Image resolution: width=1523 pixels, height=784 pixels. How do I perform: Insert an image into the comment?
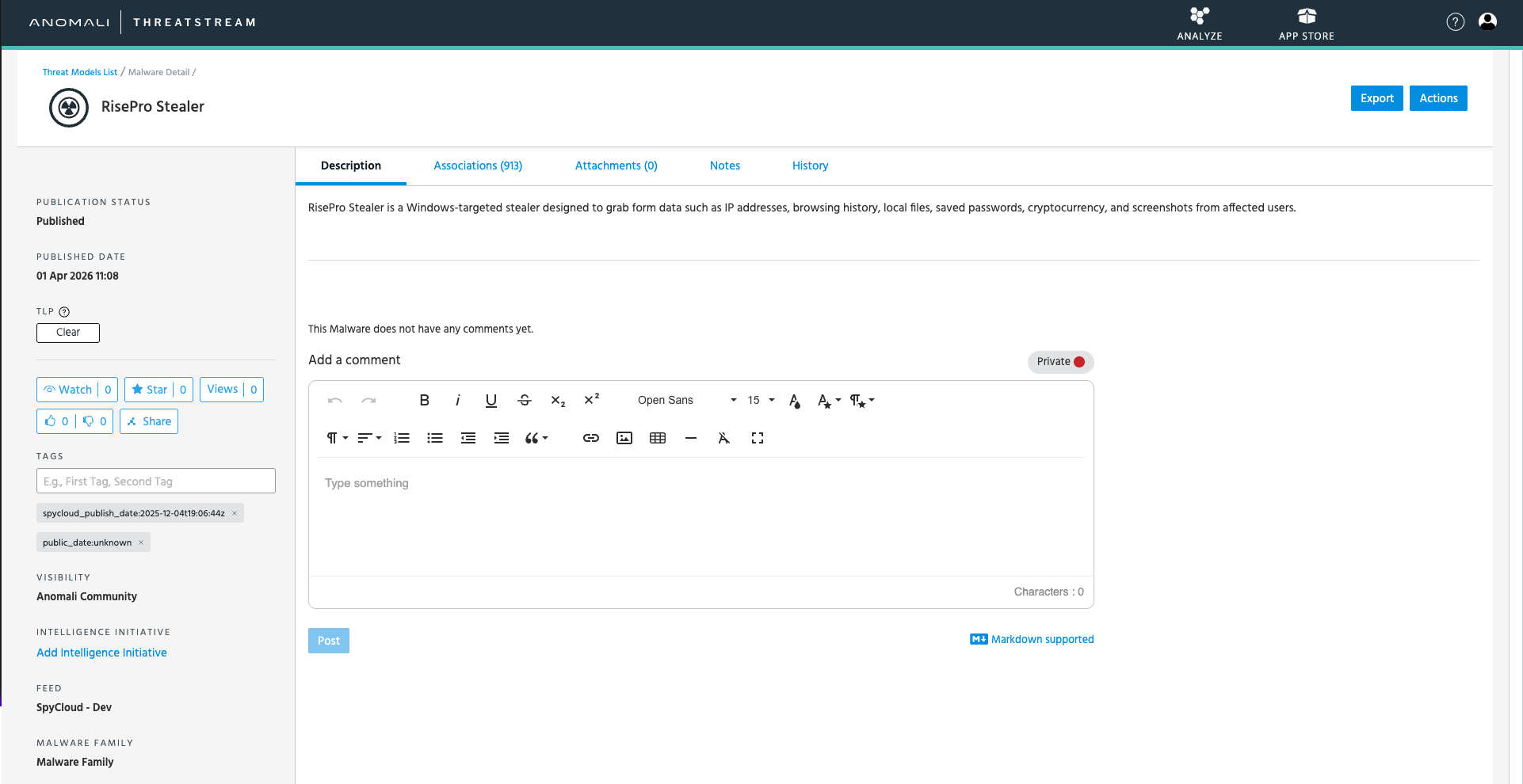coord(624,438)
